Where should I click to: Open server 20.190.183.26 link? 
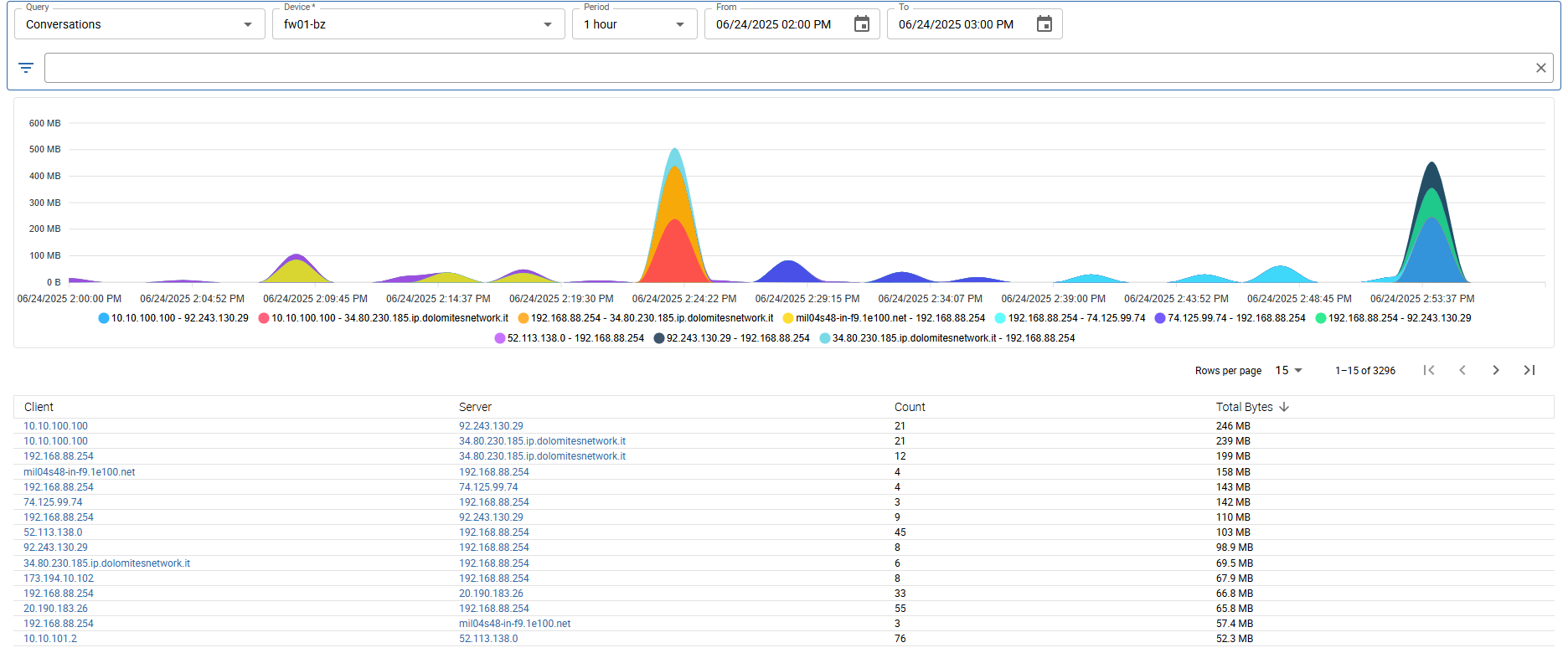click(491, 594)
